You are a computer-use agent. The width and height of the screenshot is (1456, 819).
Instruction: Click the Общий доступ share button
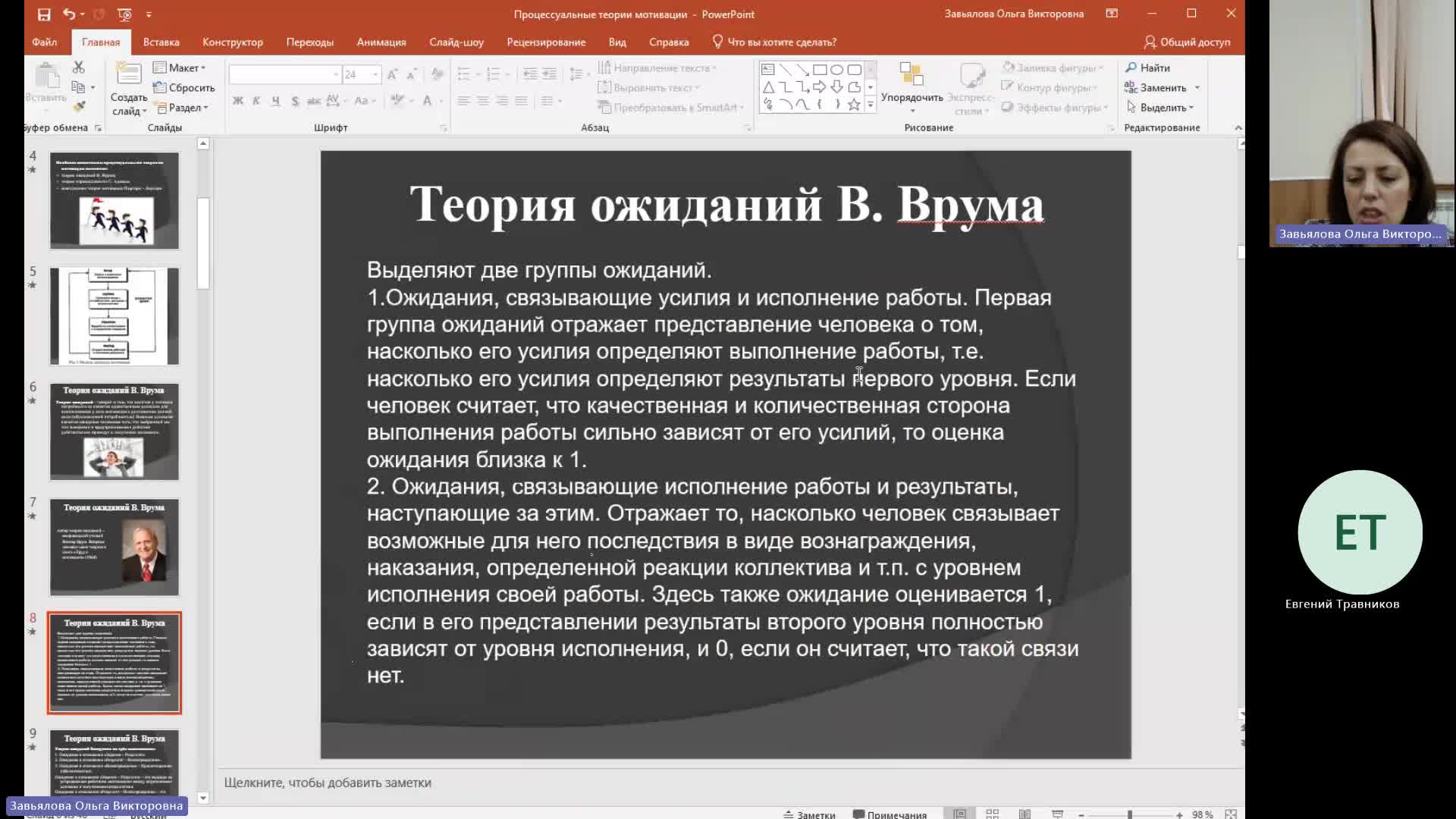[1187, 42]
